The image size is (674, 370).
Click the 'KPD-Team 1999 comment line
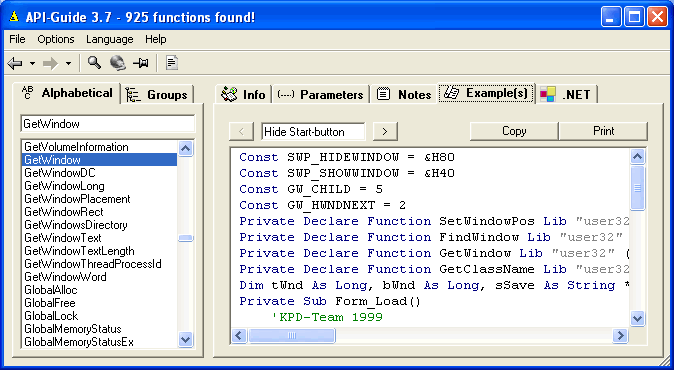(x=327, y=317)
